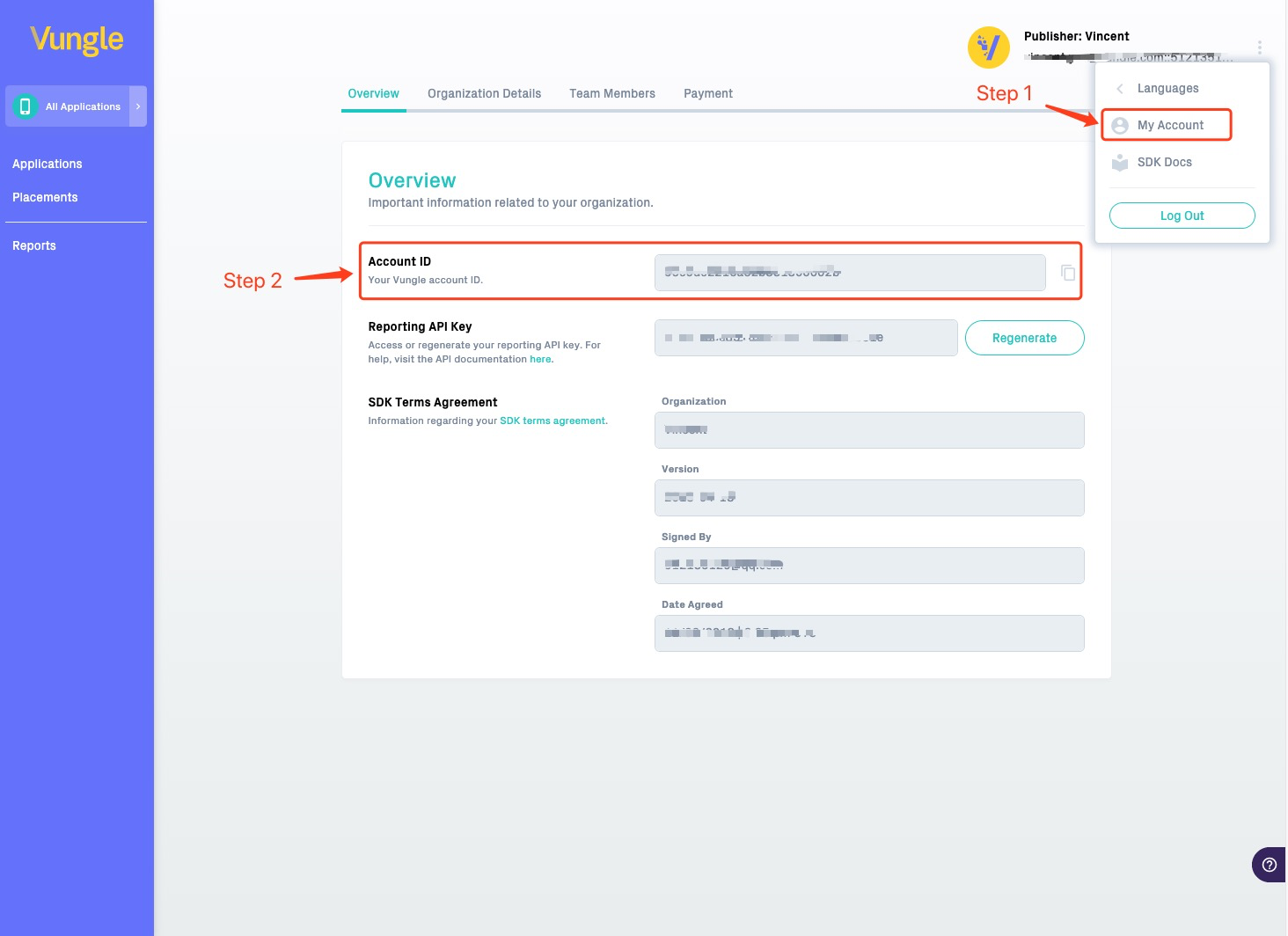This screenshot has width=1288, height=936.
Task: Go back using the Languages chevron
Action: (1120, 89)
